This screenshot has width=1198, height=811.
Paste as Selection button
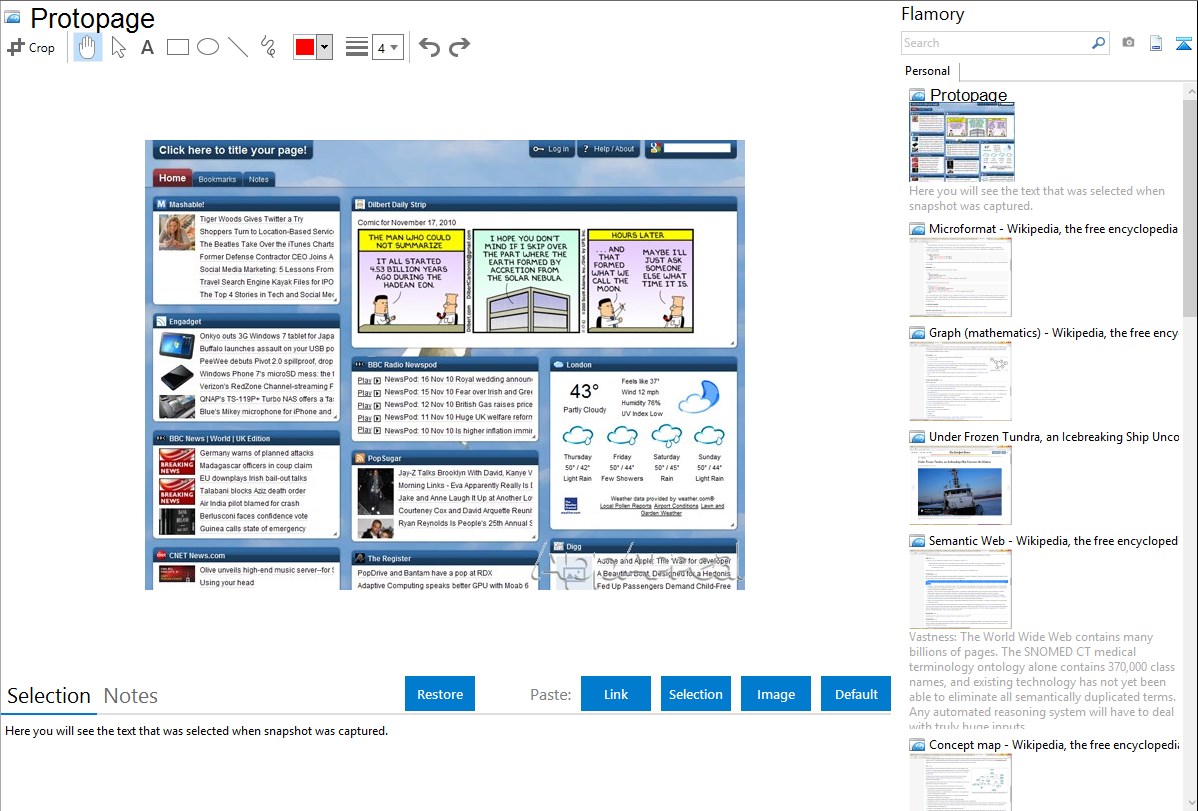coord(695,694)
